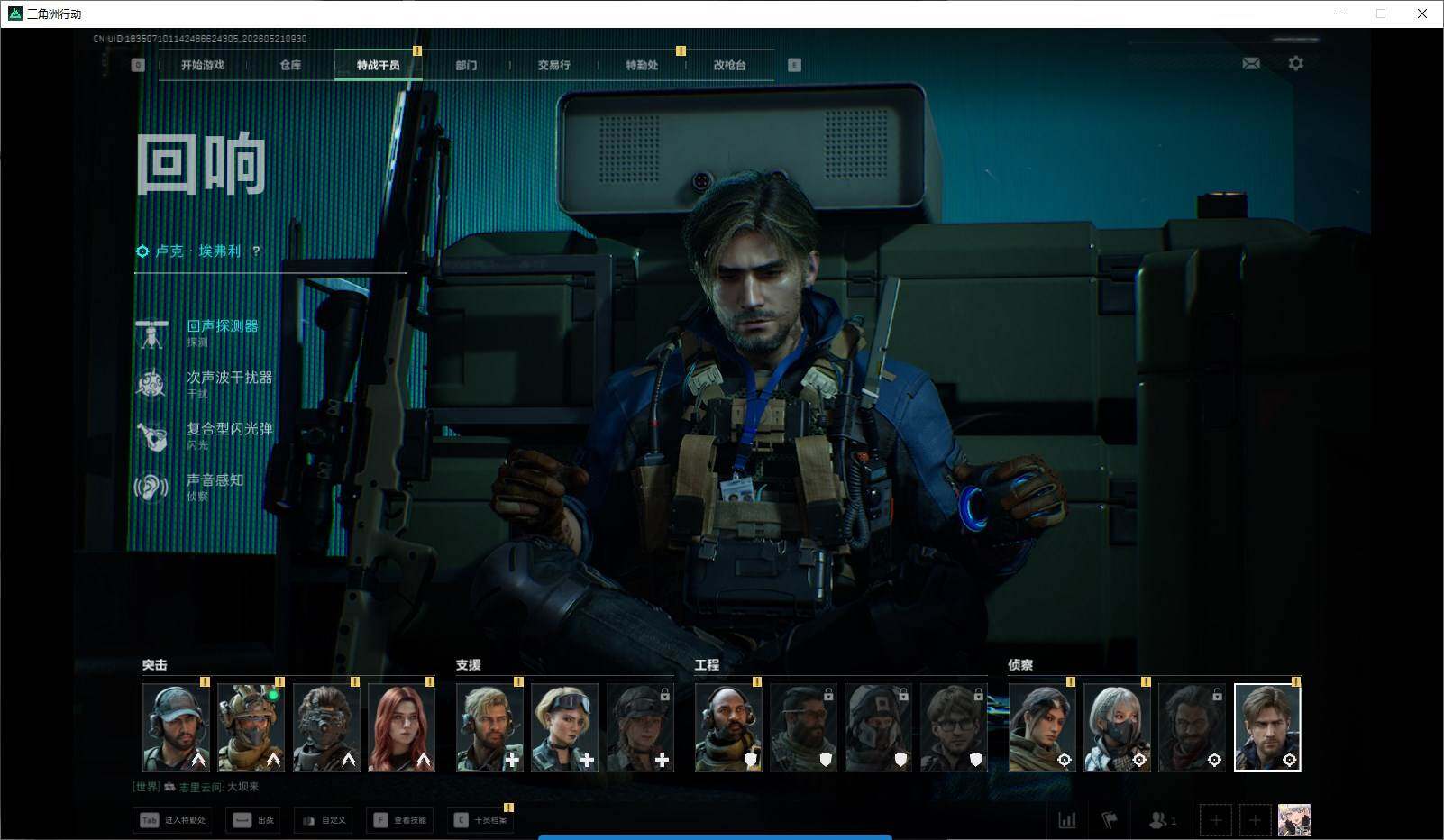Click the Q key hint left of tabs
The image size is (1444, 840).
pyautogui.click(x=138, y=65)
